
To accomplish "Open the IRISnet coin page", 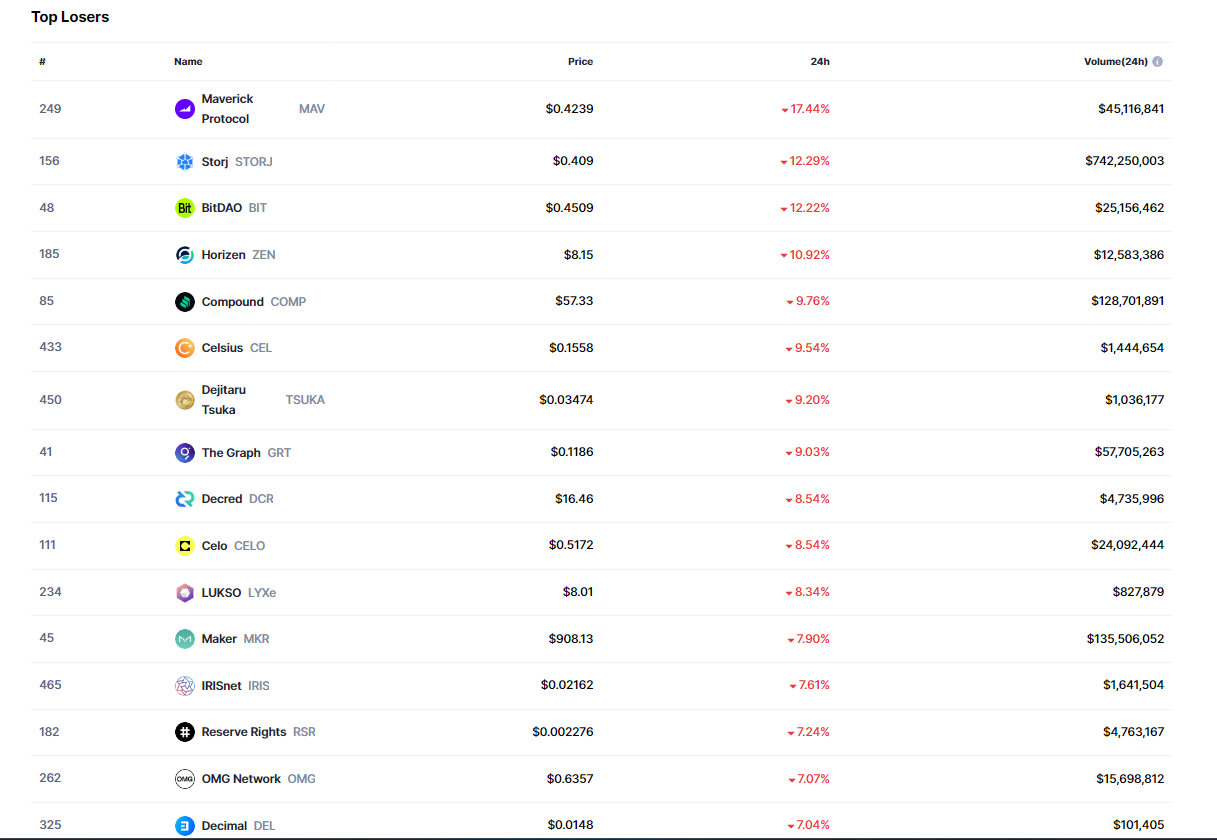I will 221,686.
